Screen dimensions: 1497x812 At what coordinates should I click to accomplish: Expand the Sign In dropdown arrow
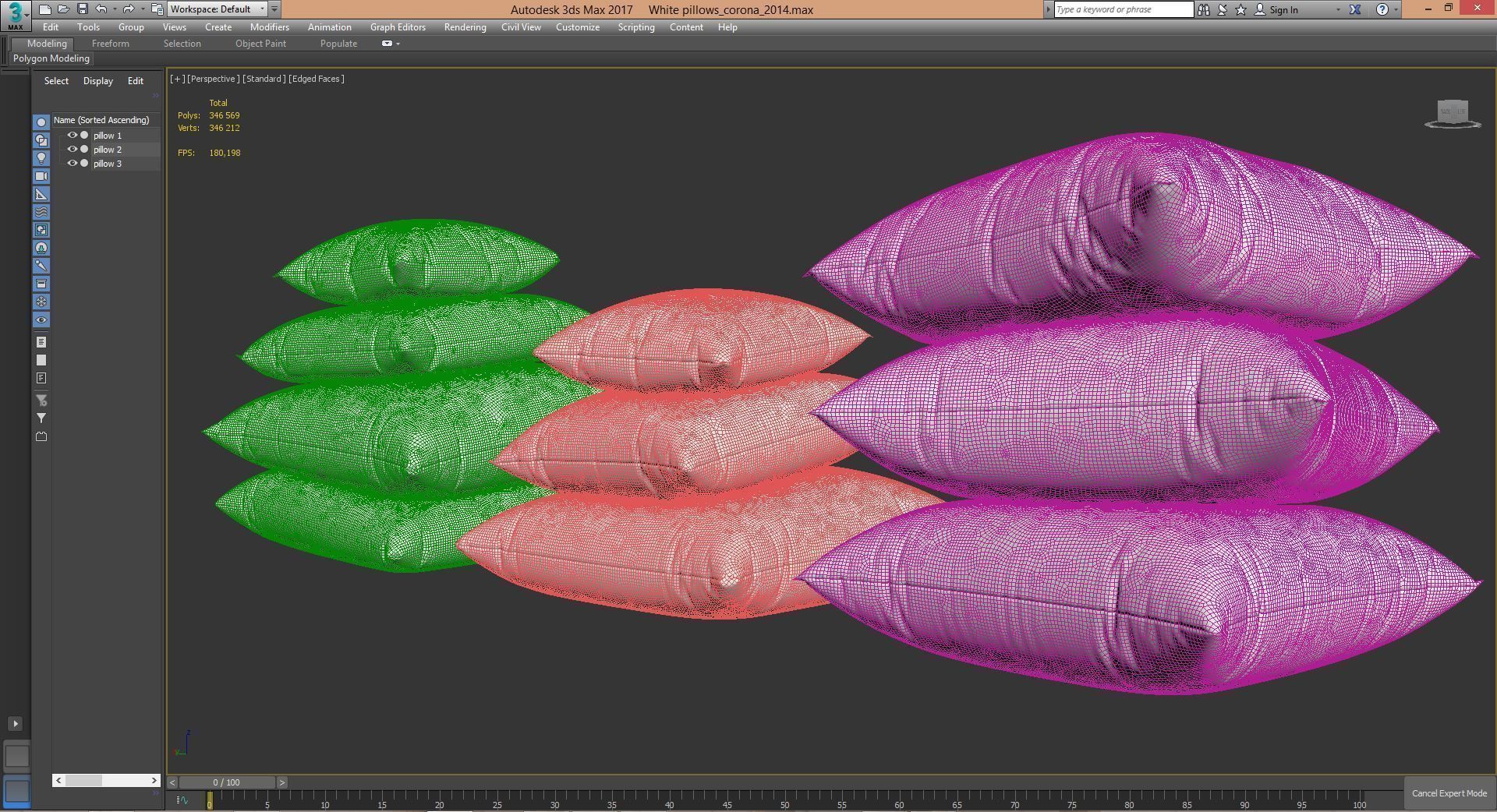point(1338,9)
